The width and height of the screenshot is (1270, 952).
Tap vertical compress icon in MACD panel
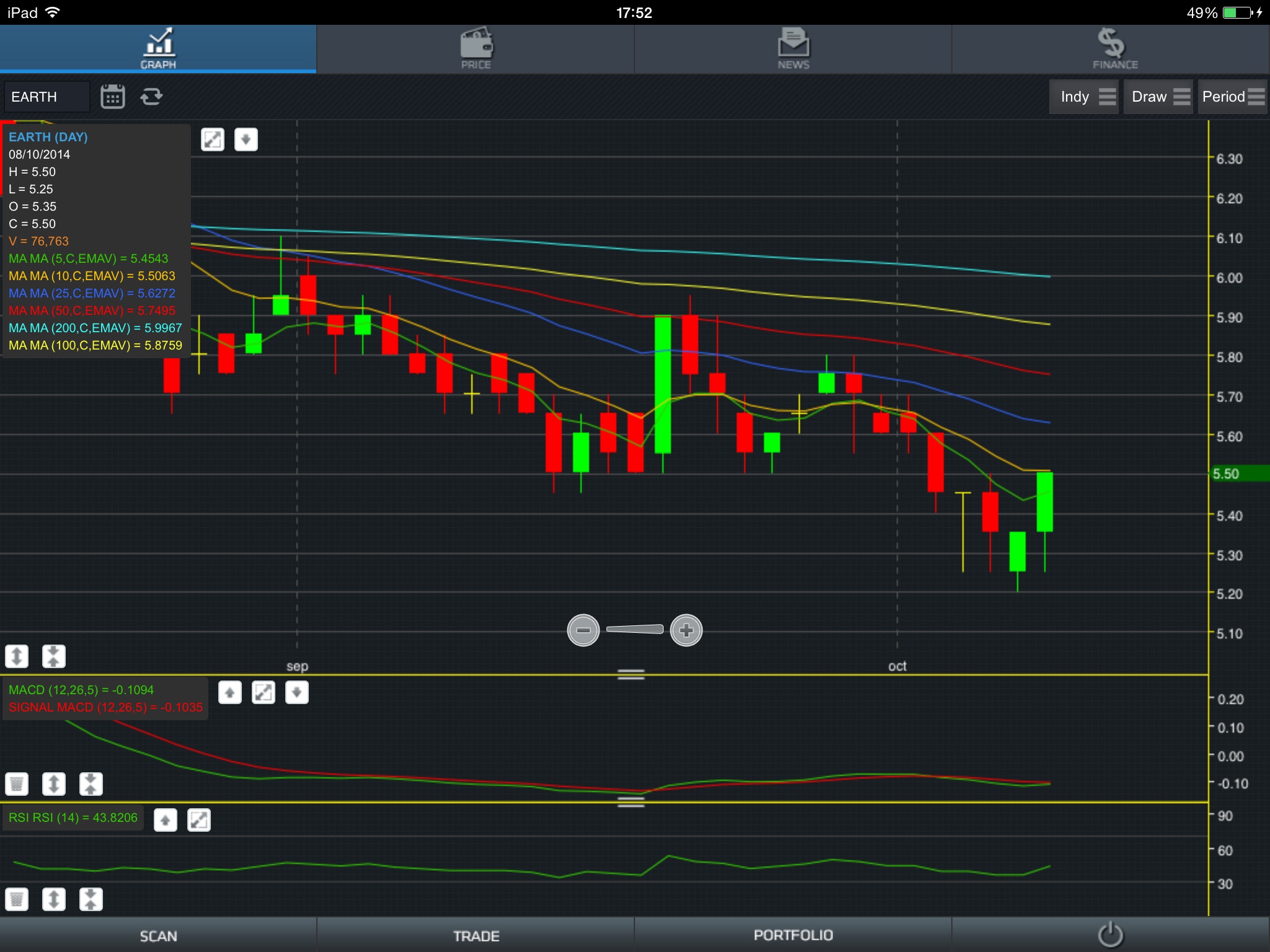click(91, 784)
